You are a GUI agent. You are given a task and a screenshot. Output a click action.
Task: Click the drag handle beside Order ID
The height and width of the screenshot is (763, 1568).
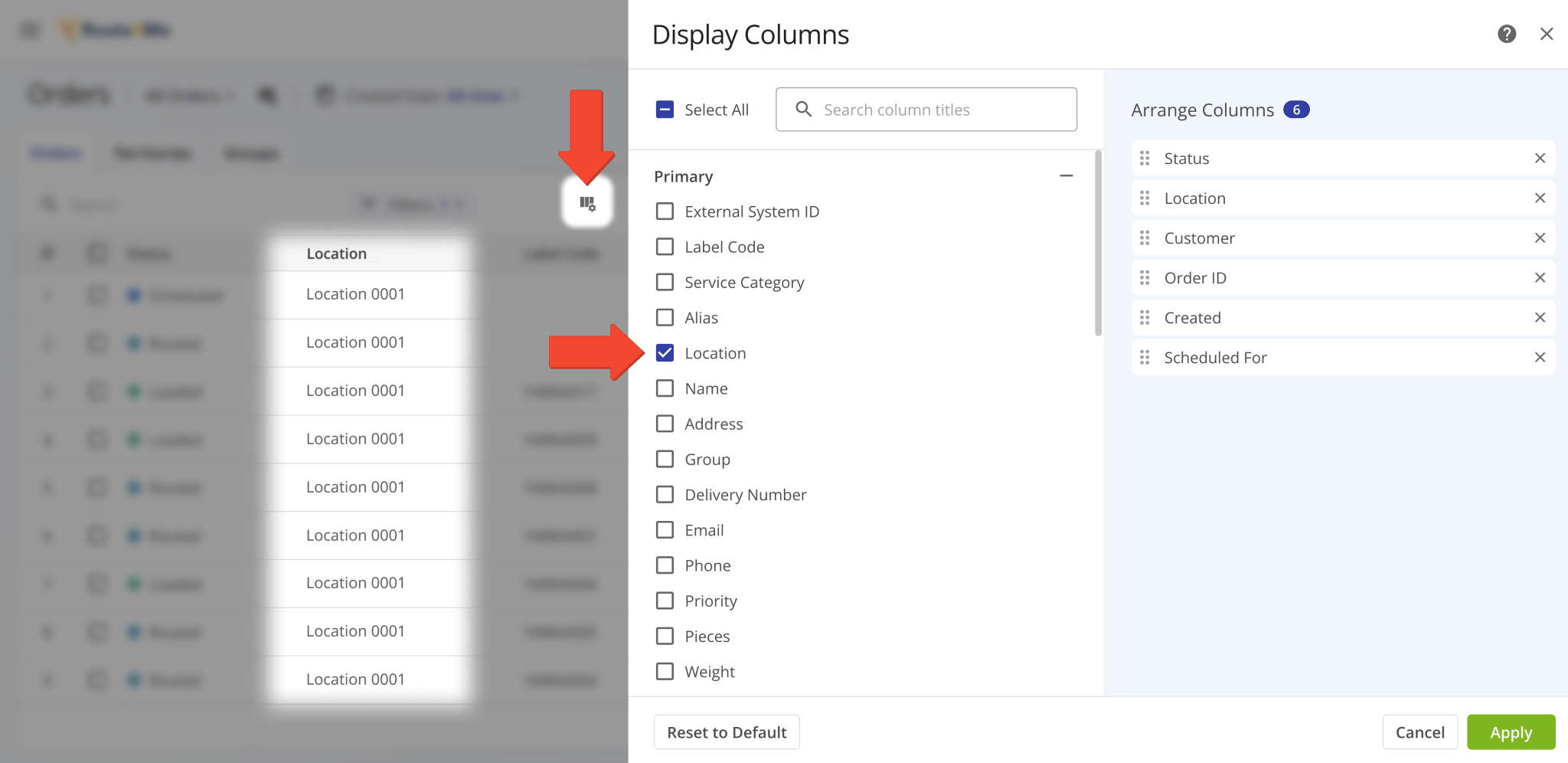tap(1146, 277)
